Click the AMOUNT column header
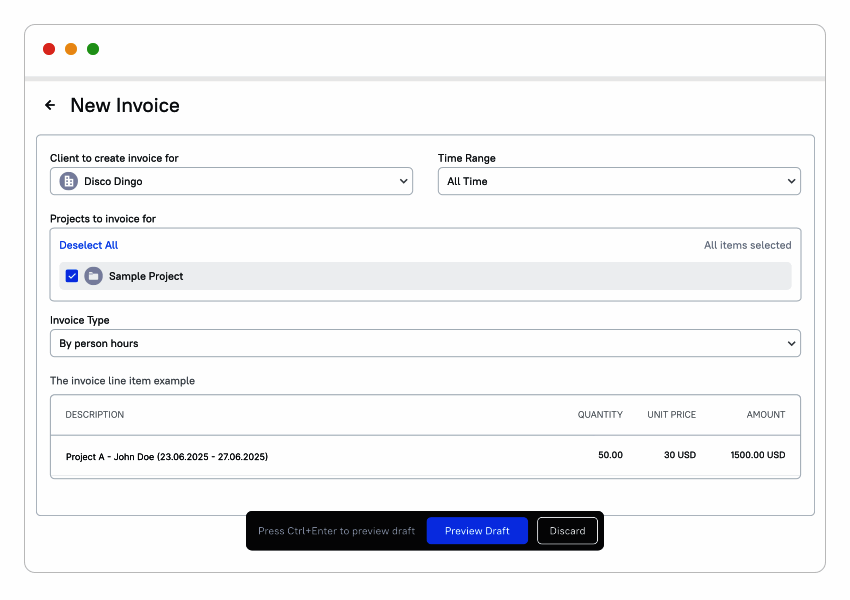850x600 pixels. click(765, 414)
